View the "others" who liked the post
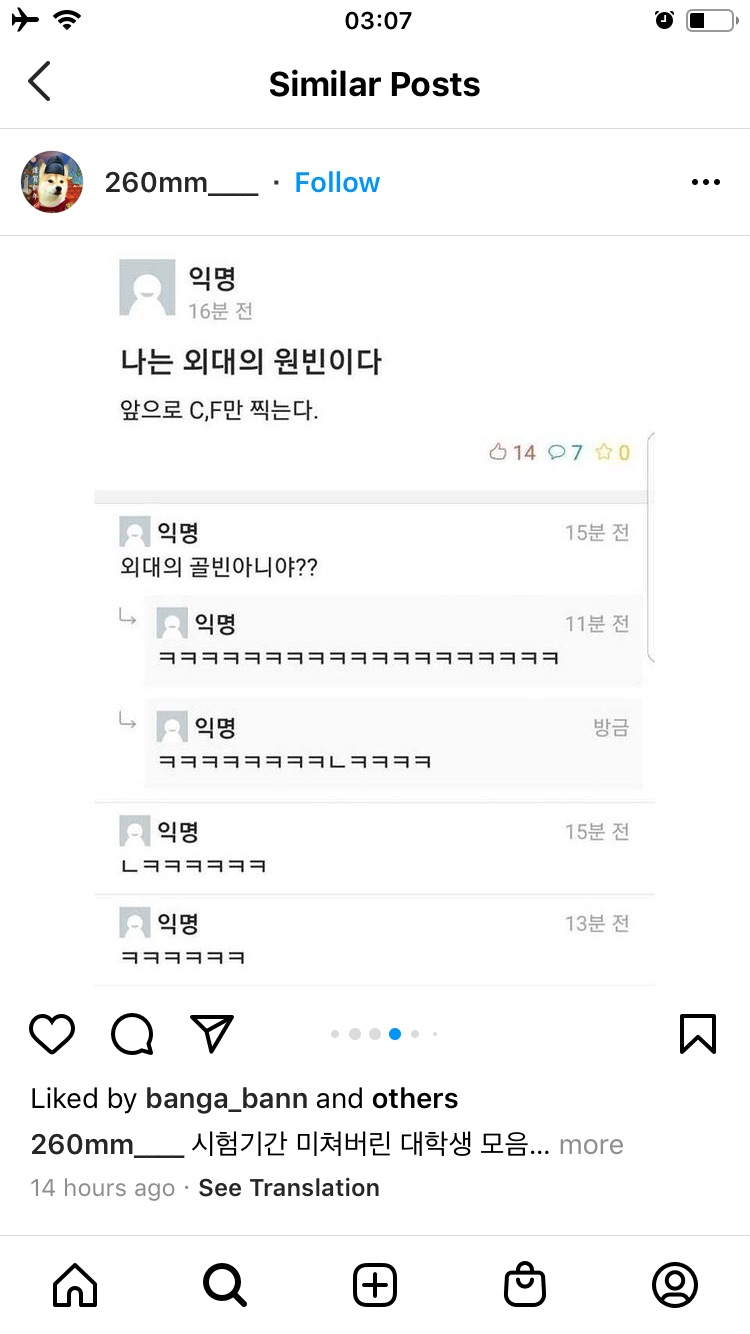This screenshot has width=750, height=1334. (x=415, y=1099)
